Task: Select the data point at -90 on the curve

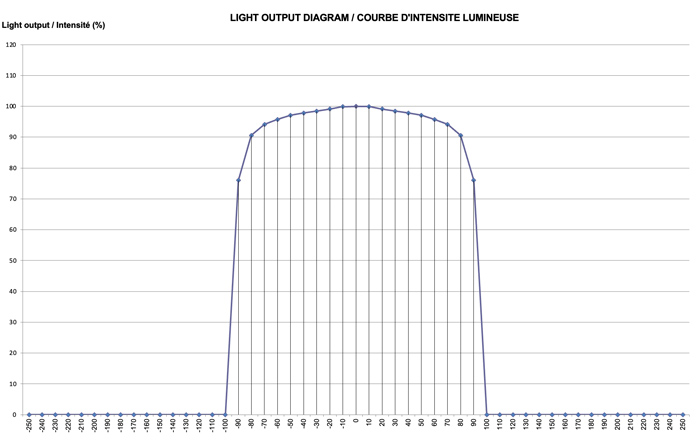Action: click(238, 180)
